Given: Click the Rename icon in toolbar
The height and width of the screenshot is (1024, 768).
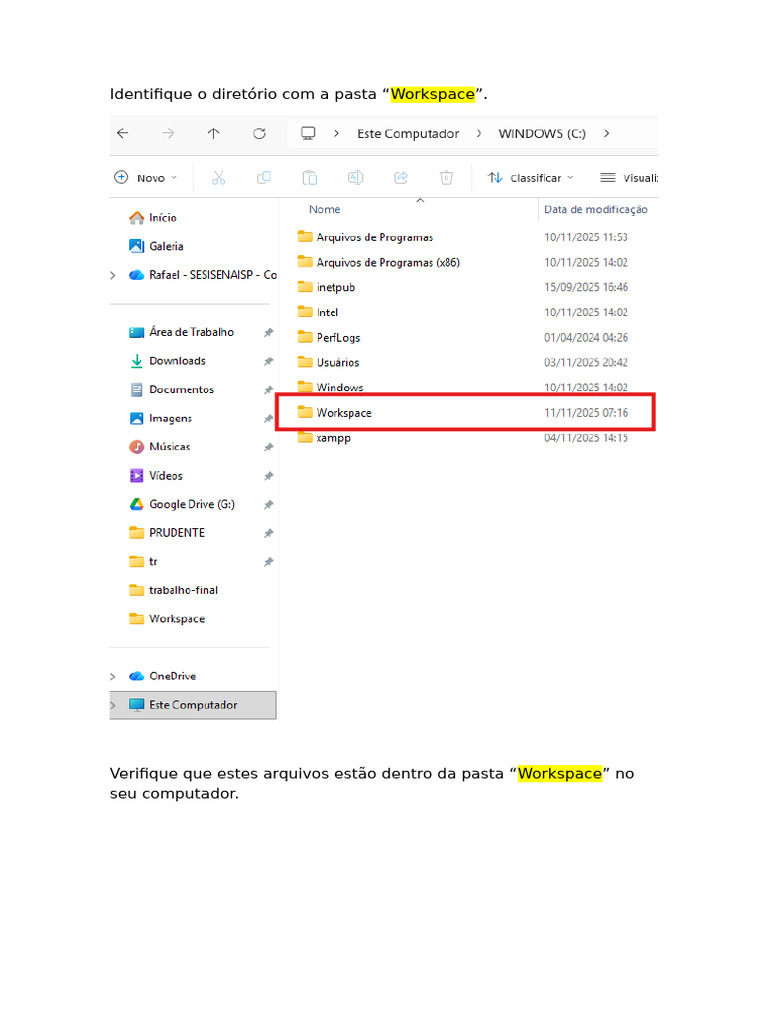Looking at the screenshot, I should coord(355,178).
